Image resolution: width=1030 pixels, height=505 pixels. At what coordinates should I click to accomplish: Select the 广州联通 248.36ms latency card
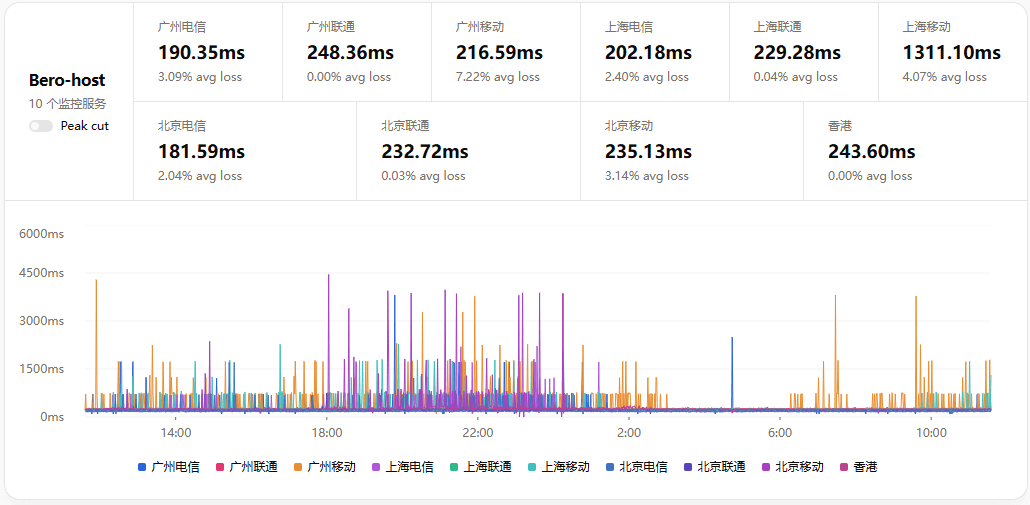pos(357,52)
